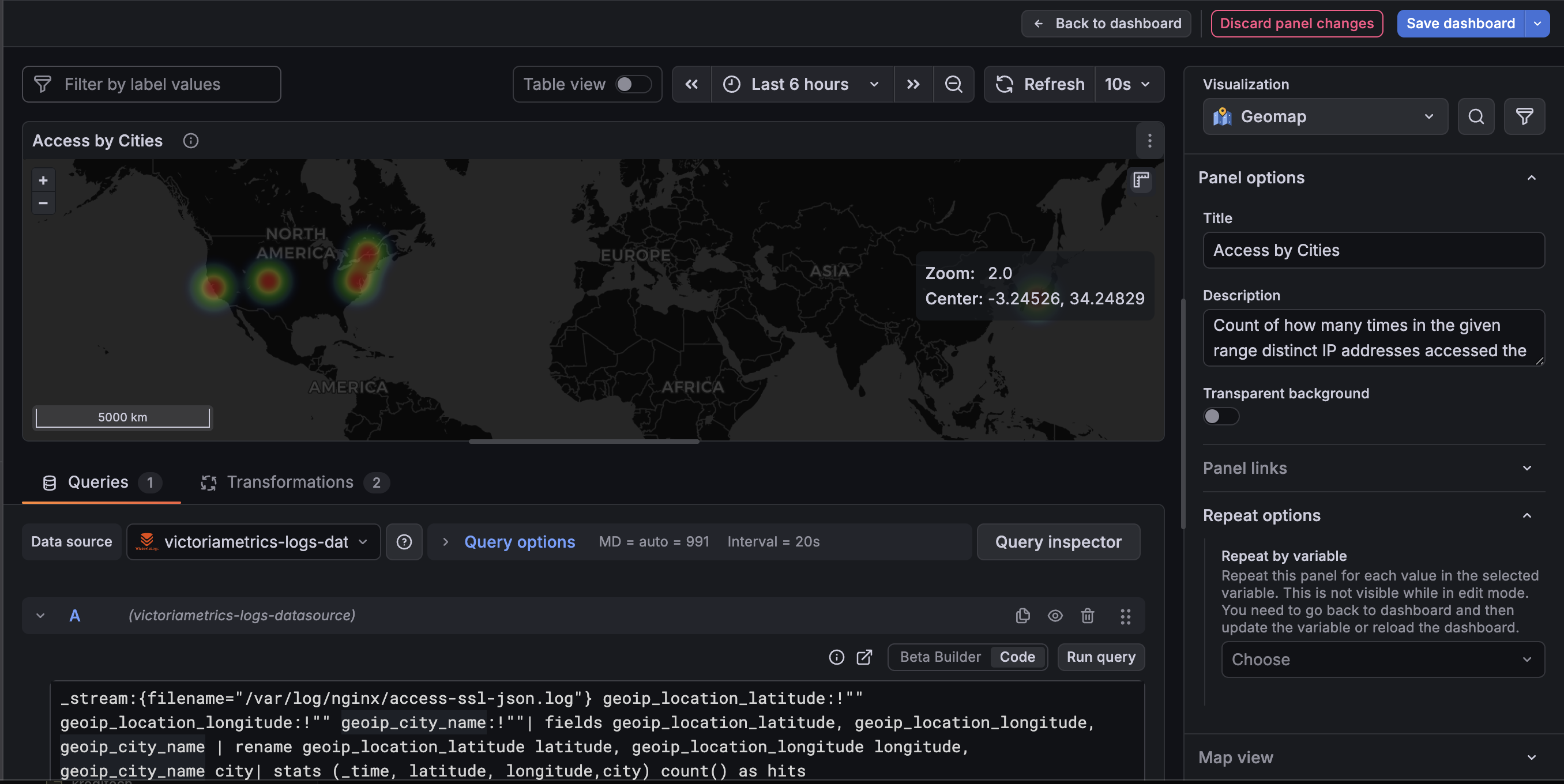Click the 'MD = auto = 991' text
The height and width of the screenshot is (784, 1564).
[x=654, y=542]
